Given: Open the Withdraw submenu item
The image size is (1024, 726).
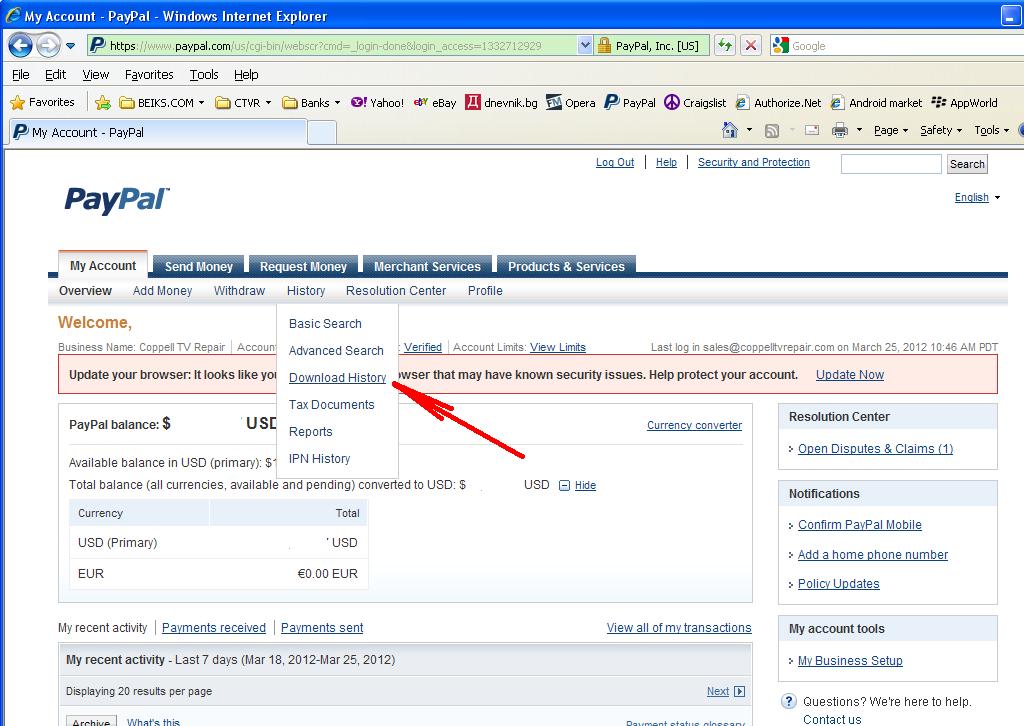Looking at the screenshot, I should point(239,291).
